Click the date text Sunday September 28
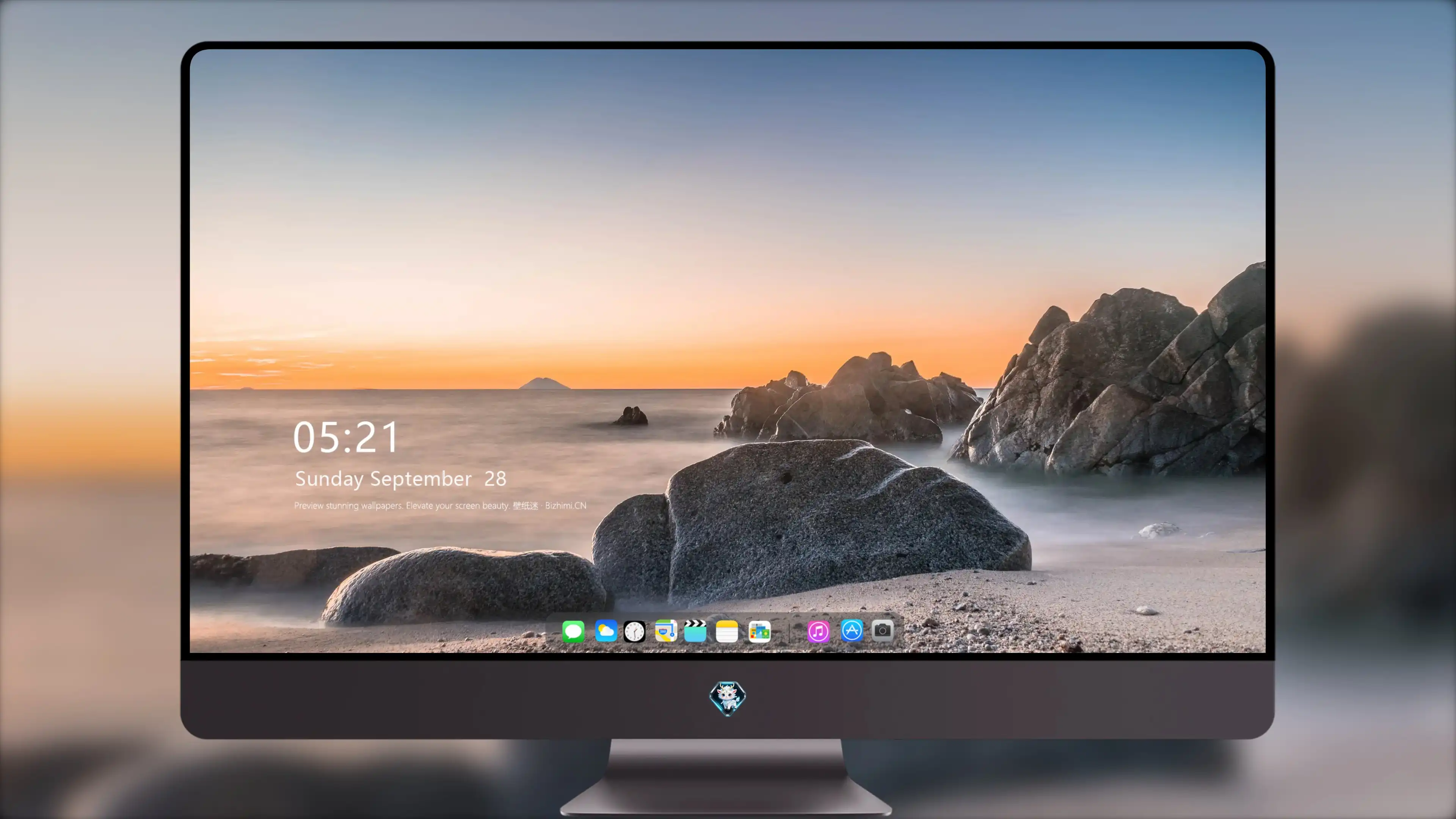 (x=401, y=479)
